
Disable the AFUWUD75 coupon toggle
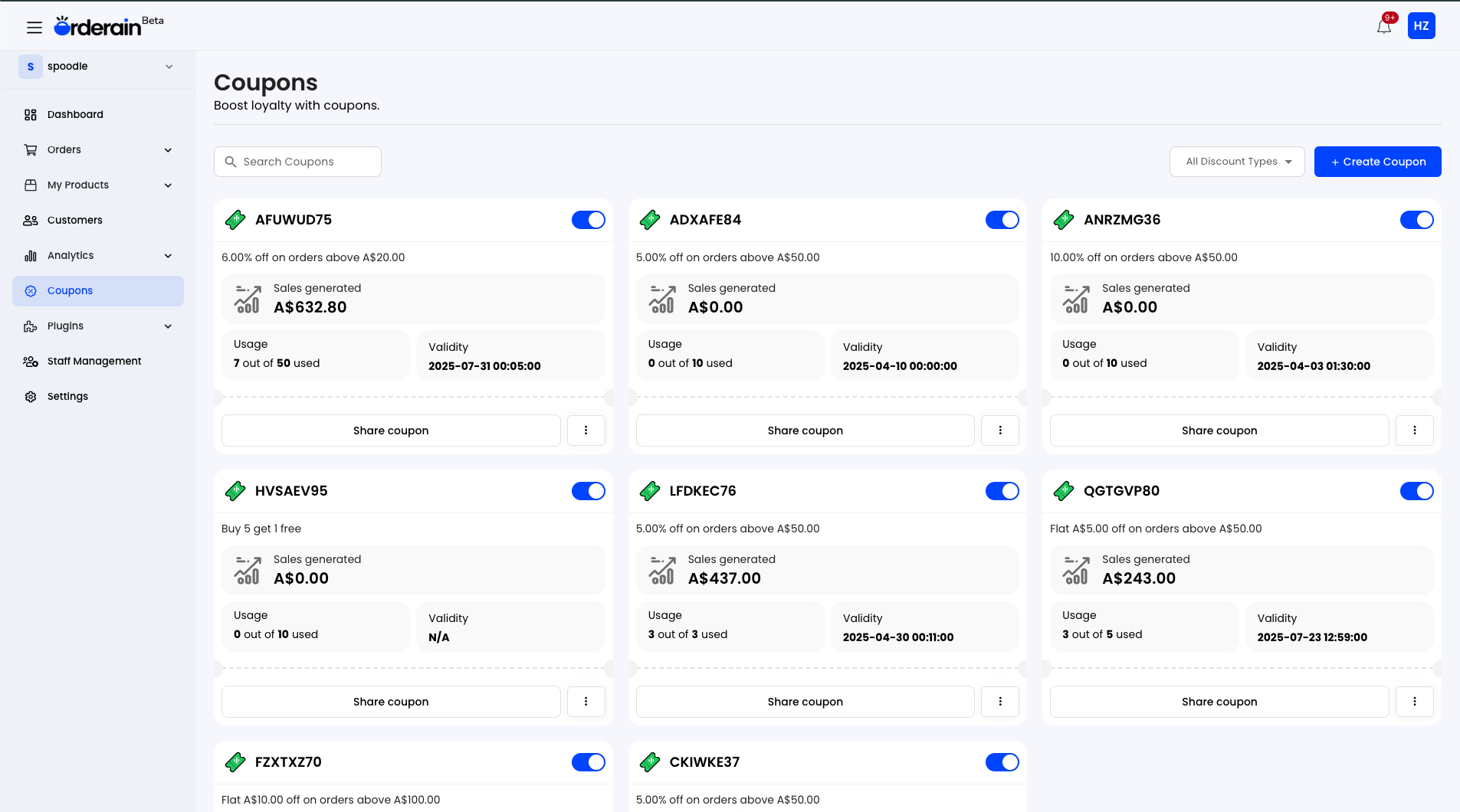pos(588,220)
